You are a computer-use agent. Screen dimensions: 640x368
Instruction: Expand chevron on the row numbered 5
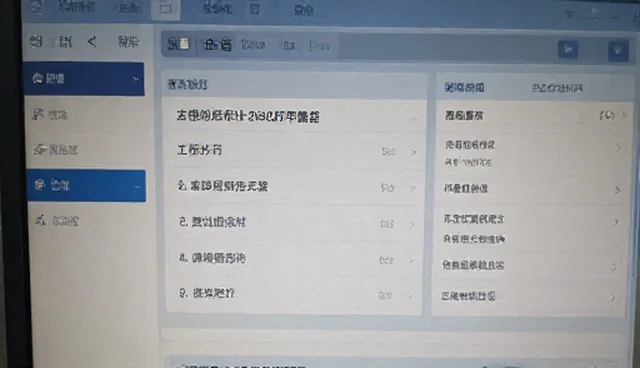(x=412, y=224)
